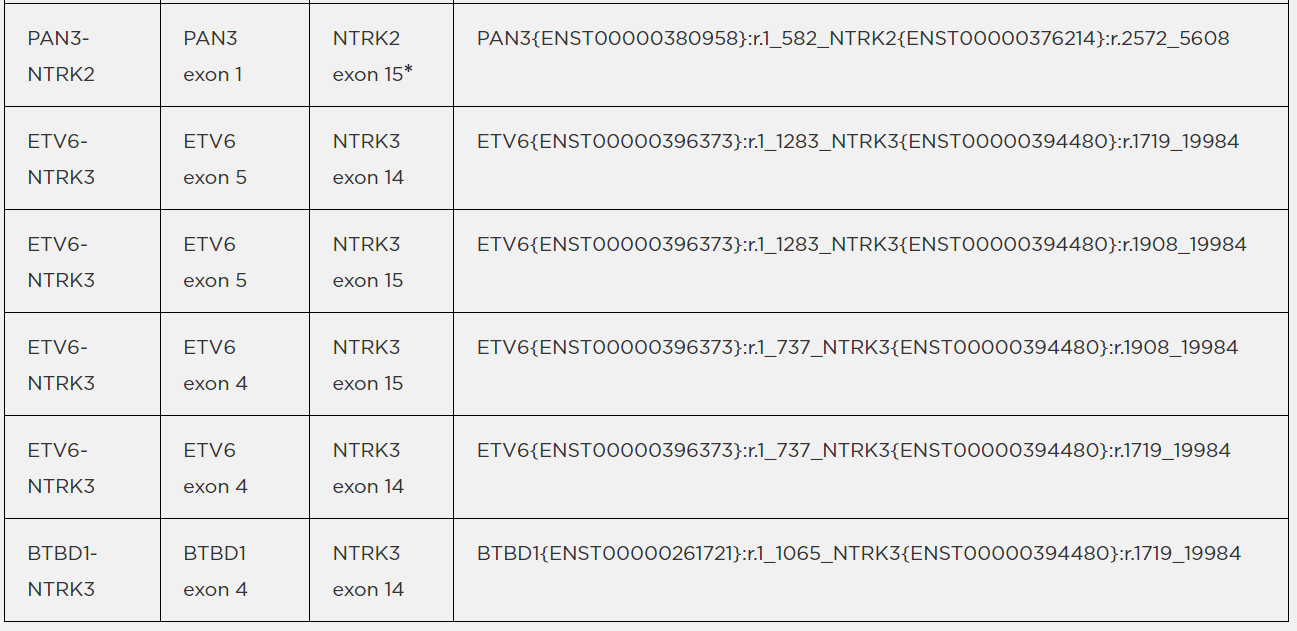Viewport: 1297px width, 631px height.
Task: Select NTRK3 exon 15 beside ETV6 exon 4
Action: (x=368, y=365)
